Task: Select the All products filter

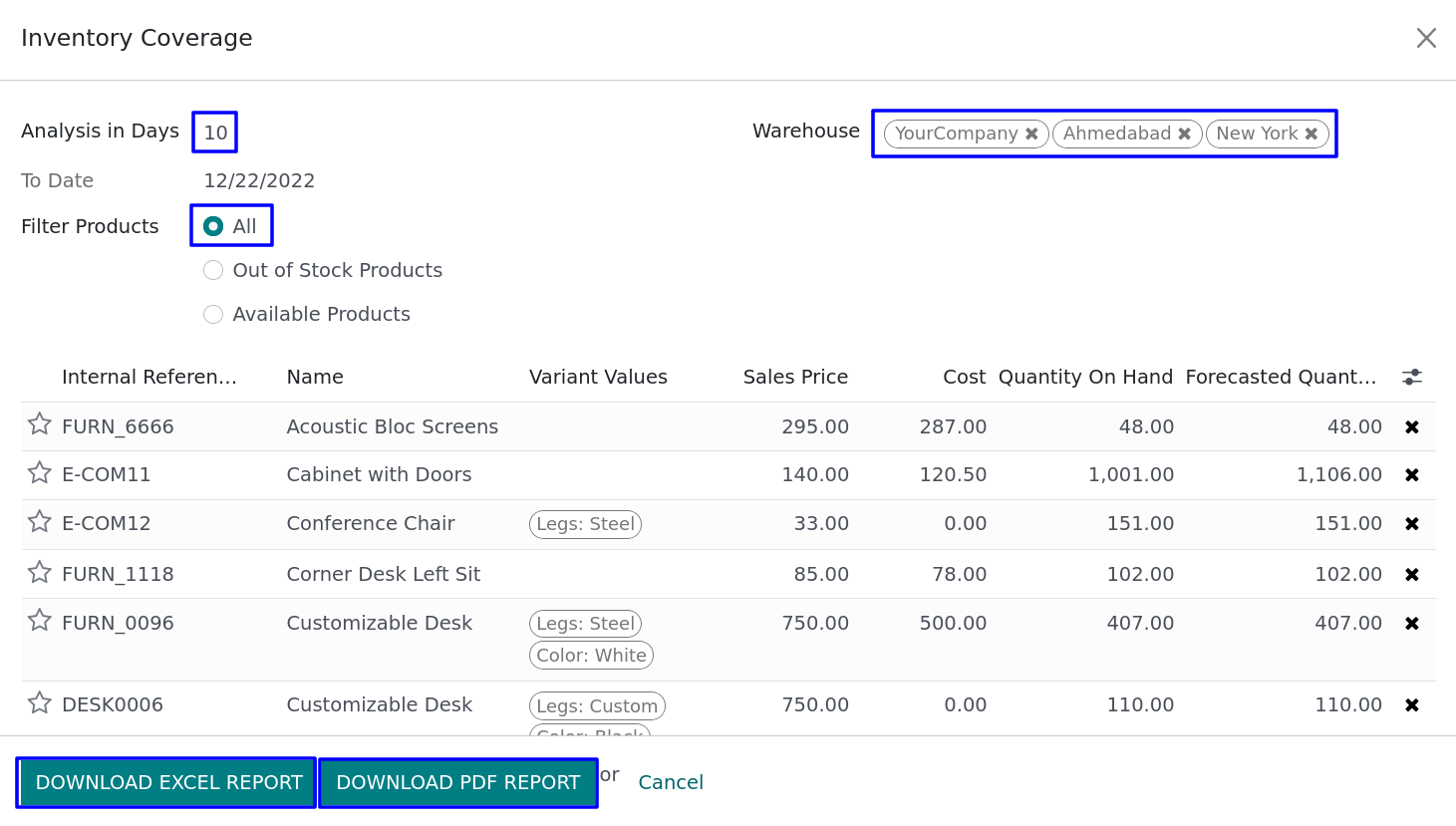Action: coord(213,226)
